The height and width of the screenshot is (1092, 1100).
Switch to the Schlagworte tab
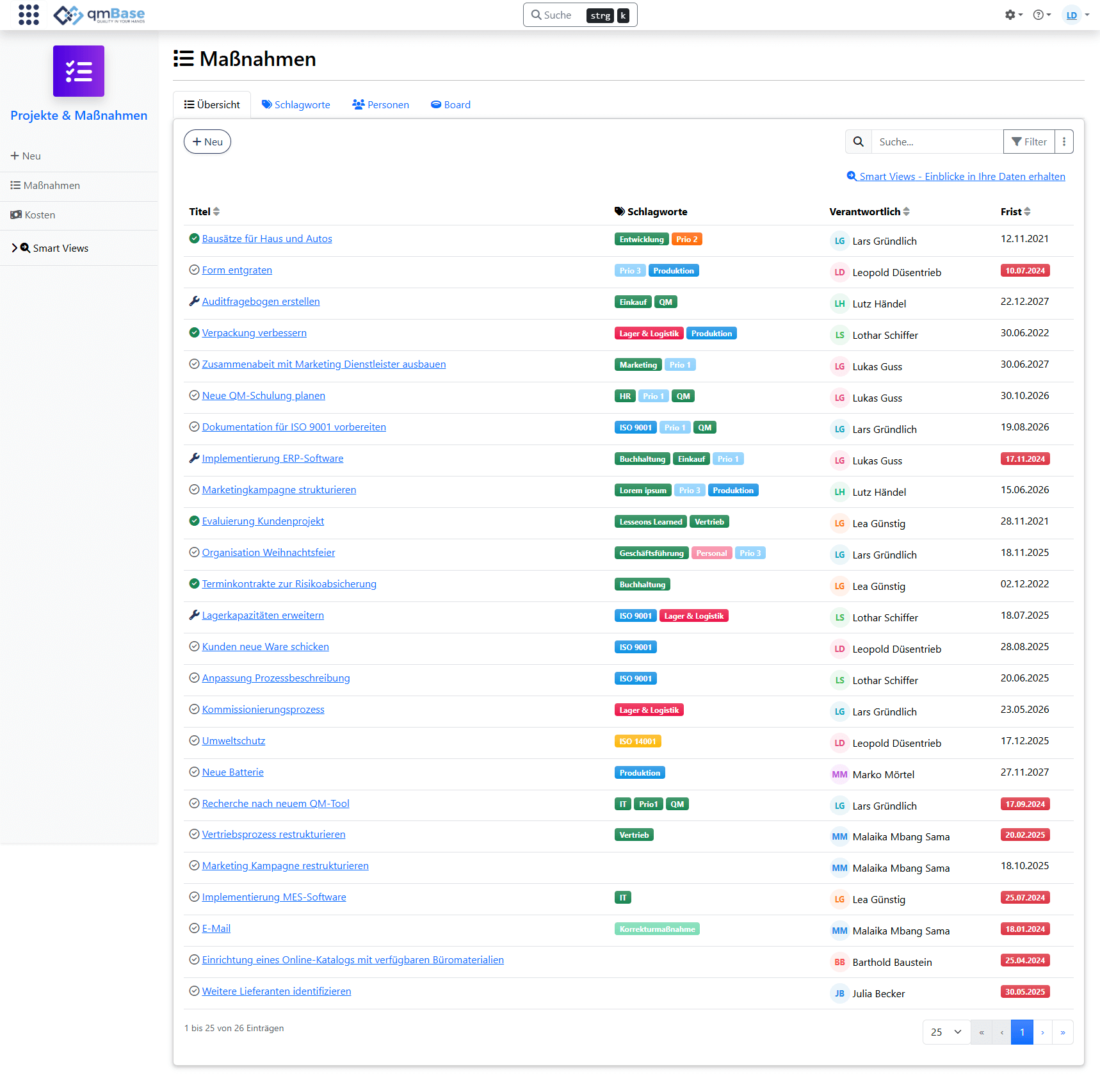(296, 104)
